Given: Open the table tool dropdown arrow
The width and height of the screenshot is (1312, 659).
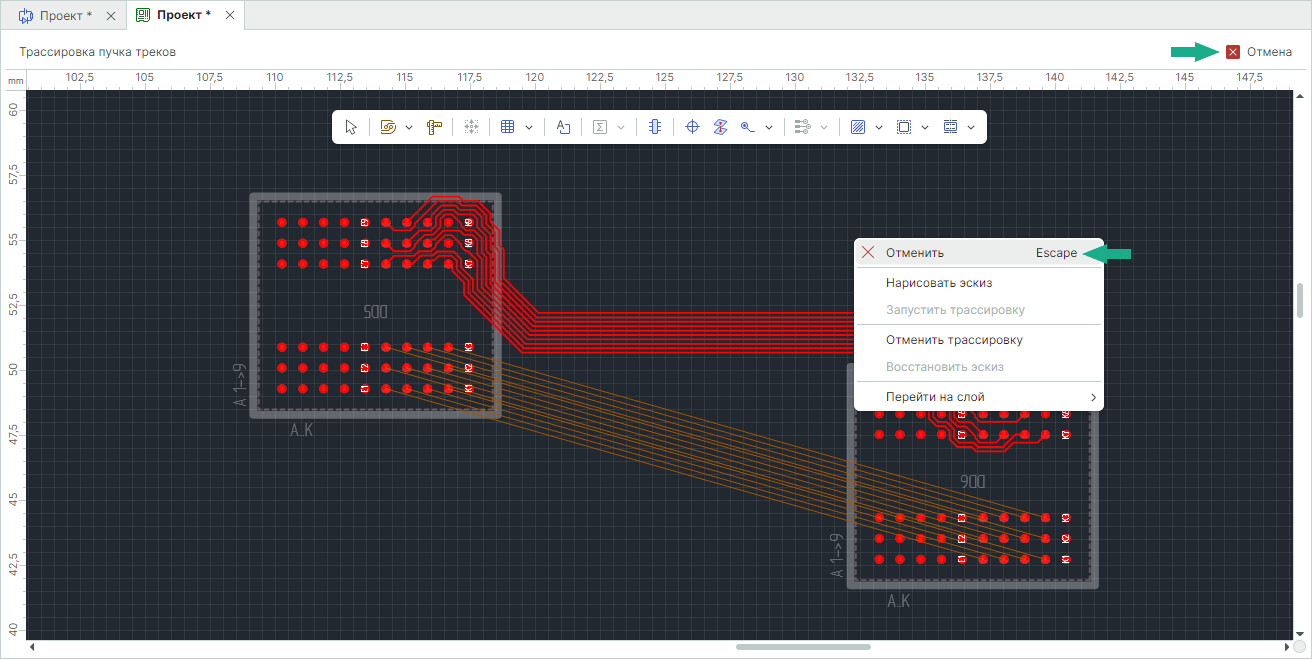Looking at the screenshot, I should [529, 127].
